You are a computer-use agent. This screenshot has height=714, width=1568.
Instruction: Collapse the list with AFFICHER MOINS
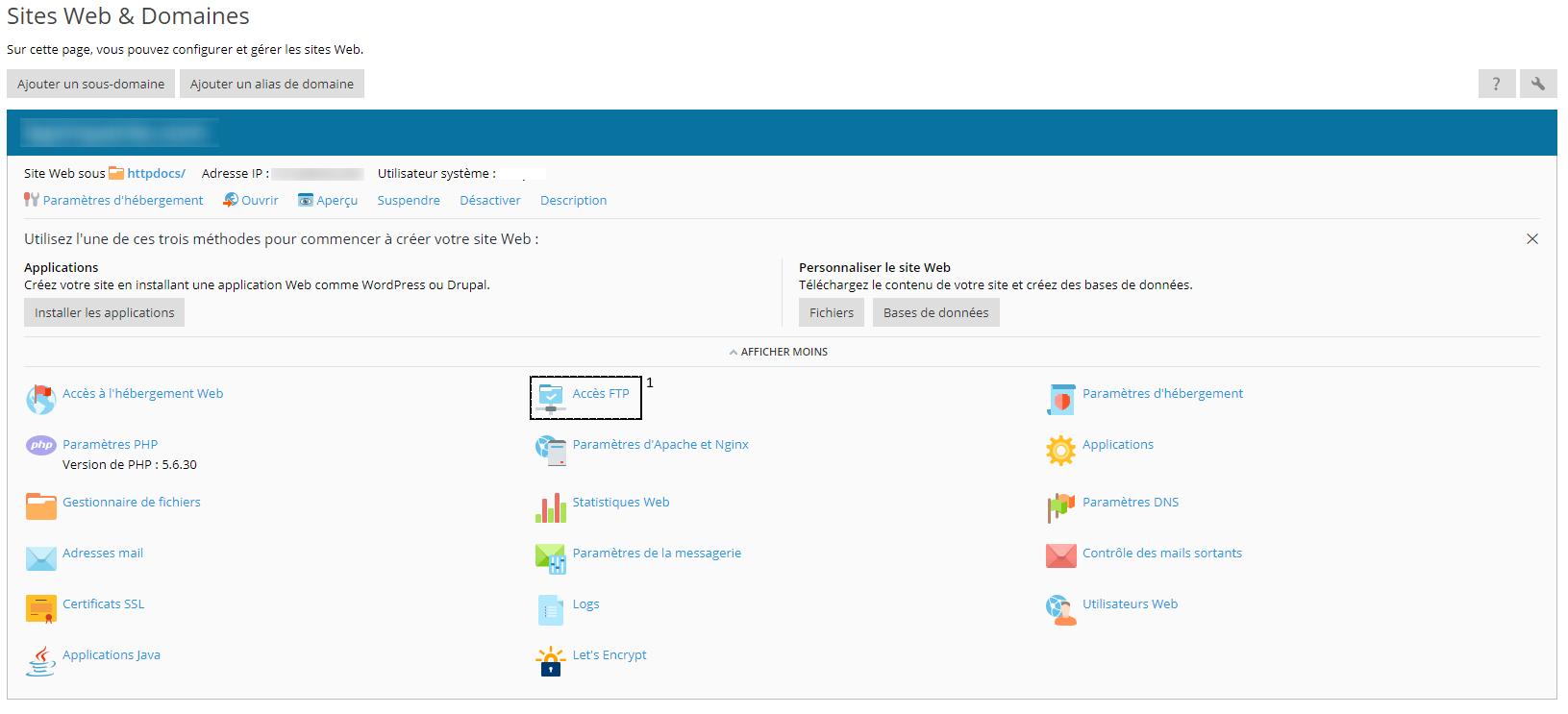(x=779, y=352)
